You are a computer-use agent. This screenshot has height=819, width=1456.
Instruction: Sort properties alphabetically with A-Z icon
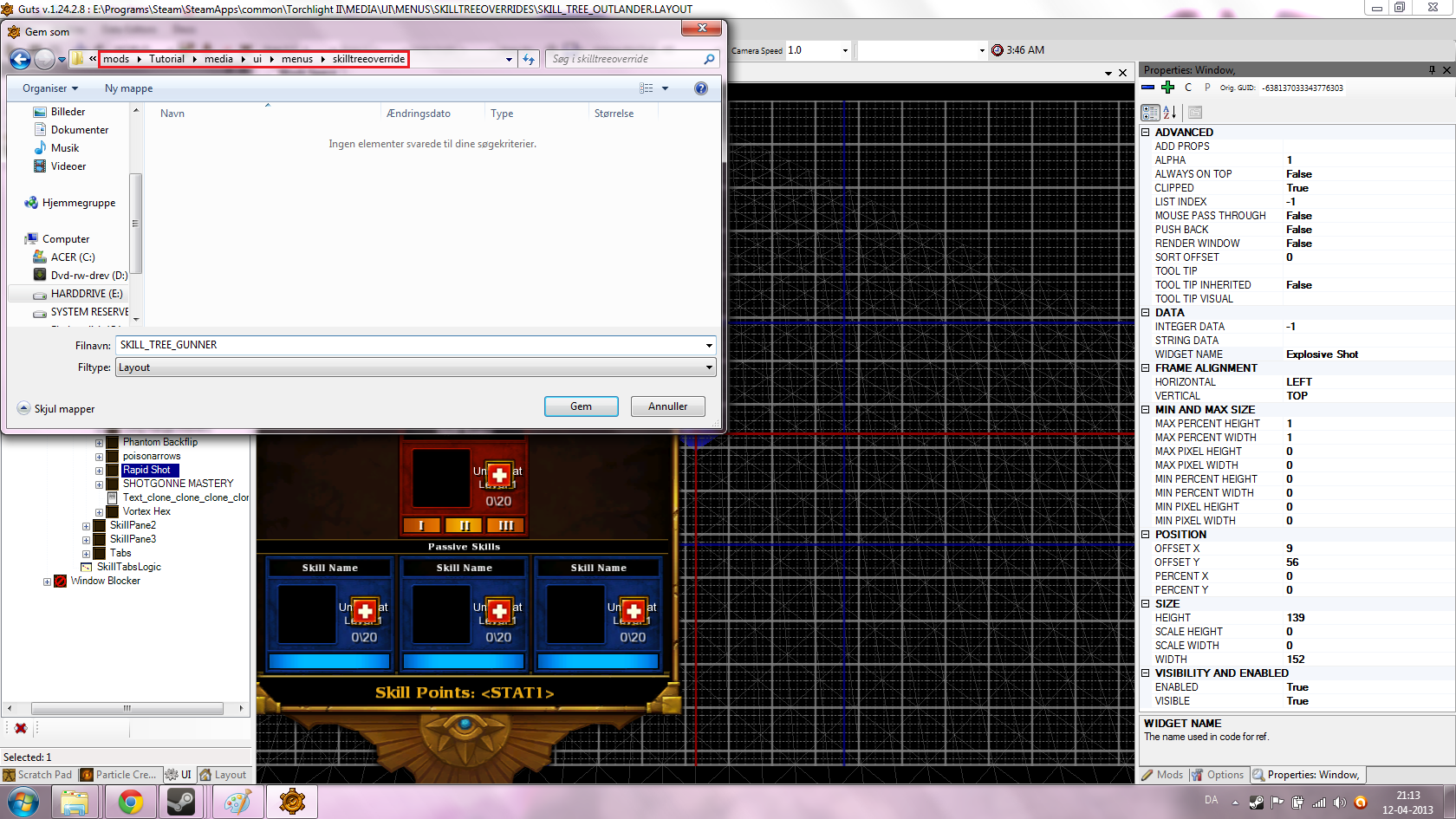click(x=1170, y=113)
